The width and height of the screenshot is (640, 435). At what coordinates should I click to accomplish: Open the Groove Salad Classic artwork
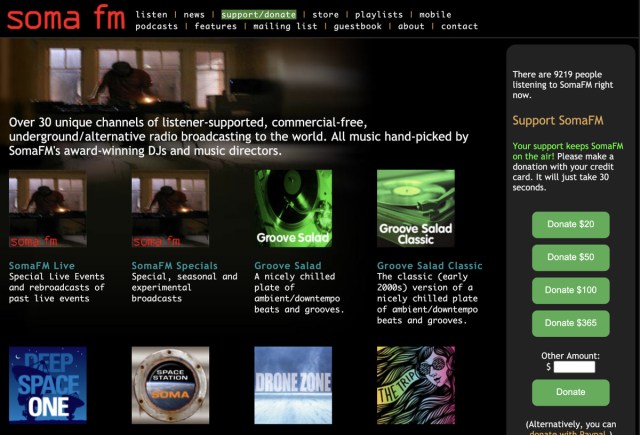tap(416, 209)
